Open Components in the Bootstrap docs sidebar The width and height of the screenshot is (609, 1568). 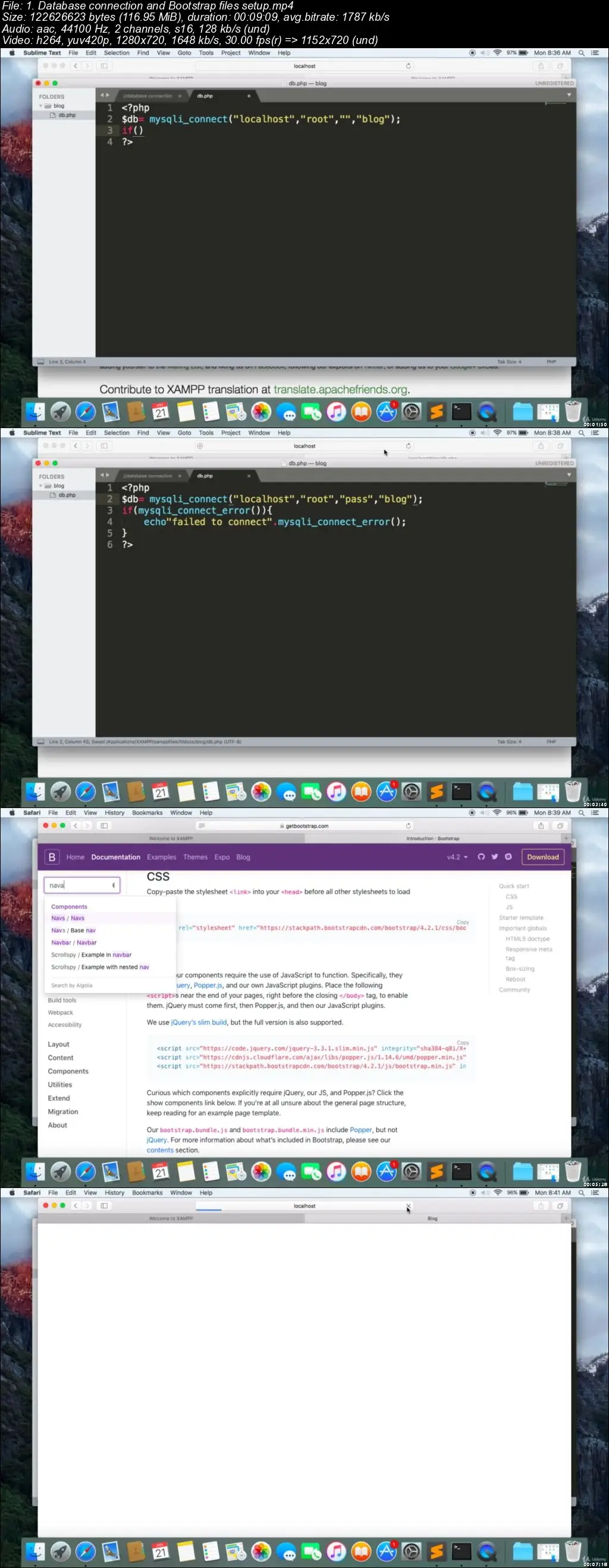[x=68, y=1071]
